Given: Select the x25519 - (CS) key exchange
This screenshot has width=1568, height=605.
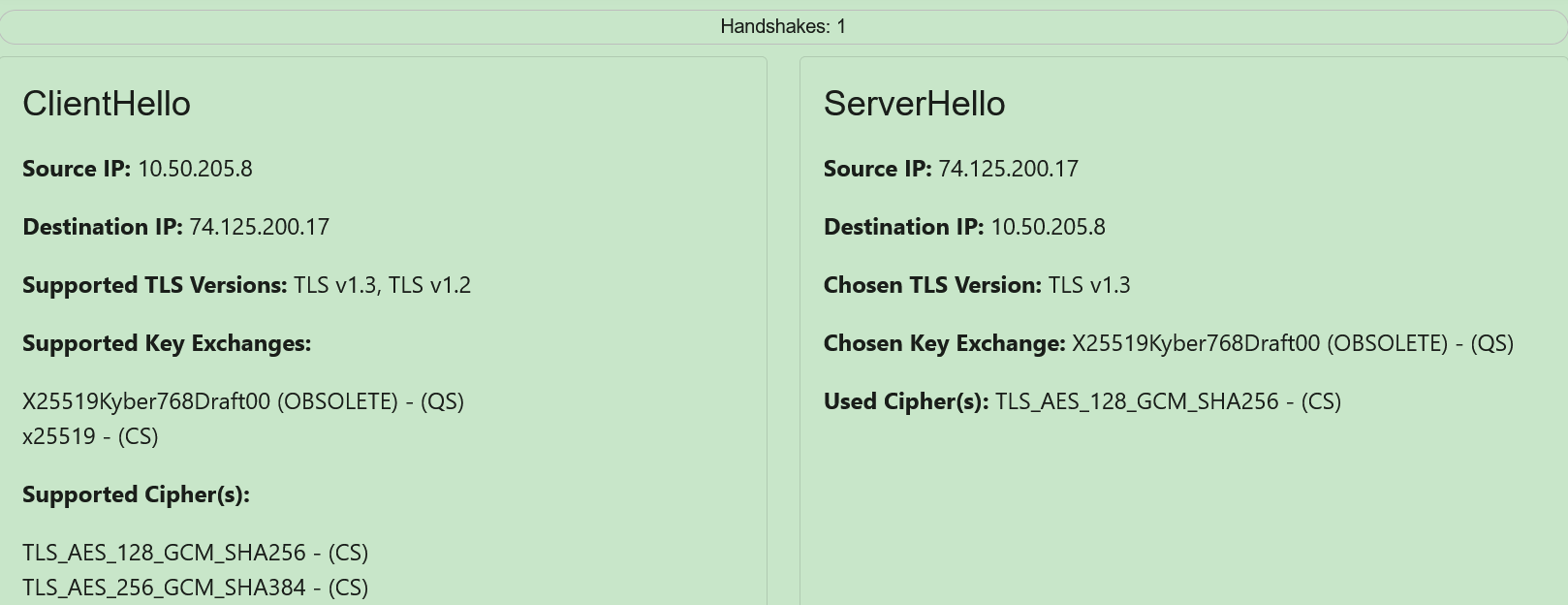Looking at the screenshot, I should pyautogui.click(x=90, y=436).
